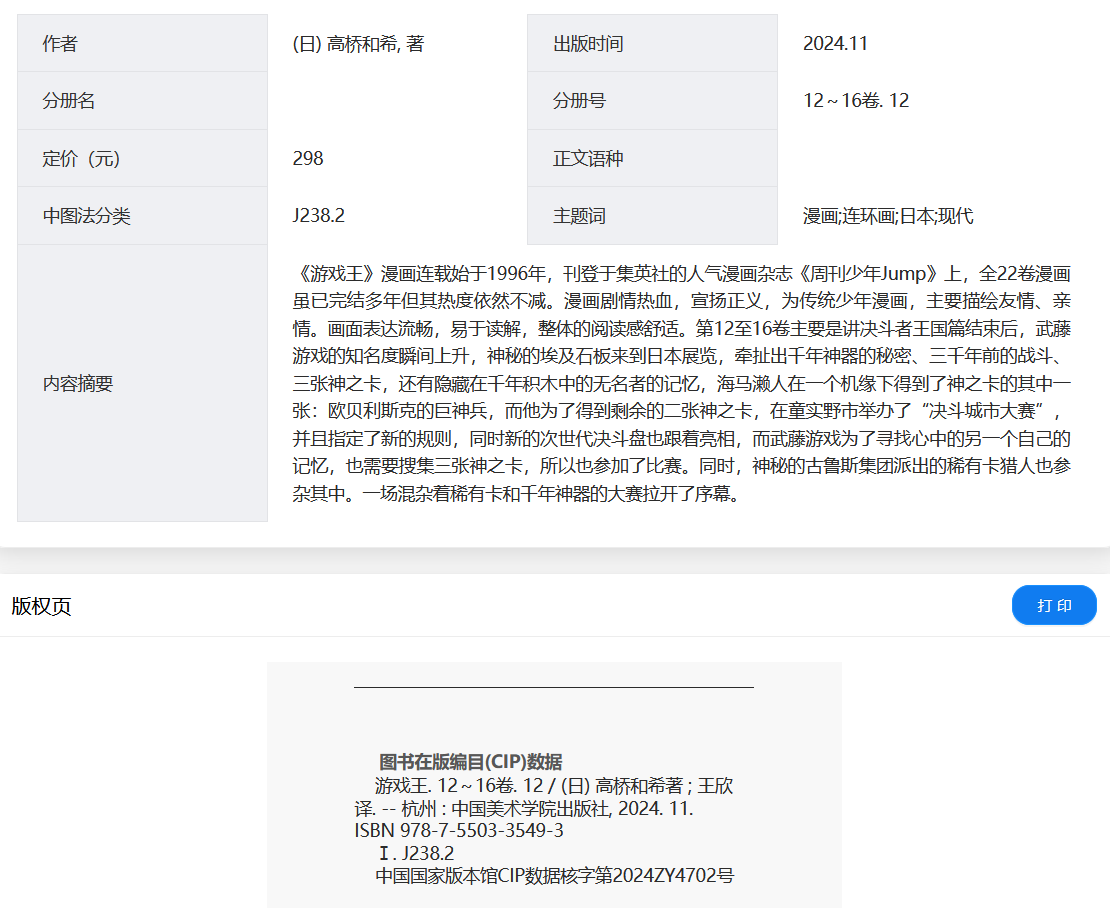Click the 分册号 value 12～16卷. 12
The image size is (1110, 908).
pyautogui.click(x=856, y=101)
